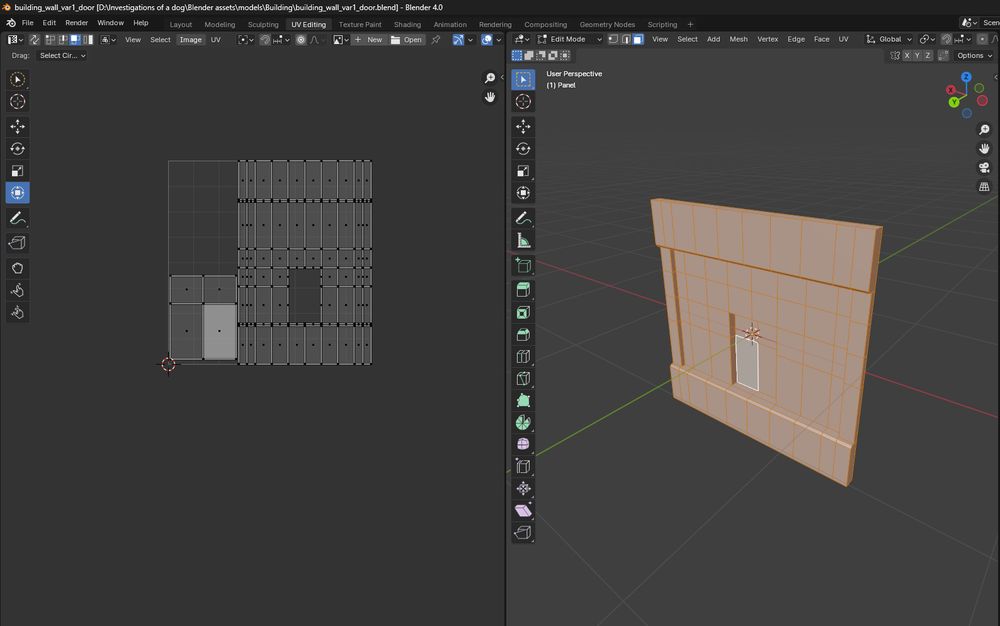Screen dimensions: 1000x626
Task: Expand the UV editor overlays dropdown arrow
Action: coord(499,40)
